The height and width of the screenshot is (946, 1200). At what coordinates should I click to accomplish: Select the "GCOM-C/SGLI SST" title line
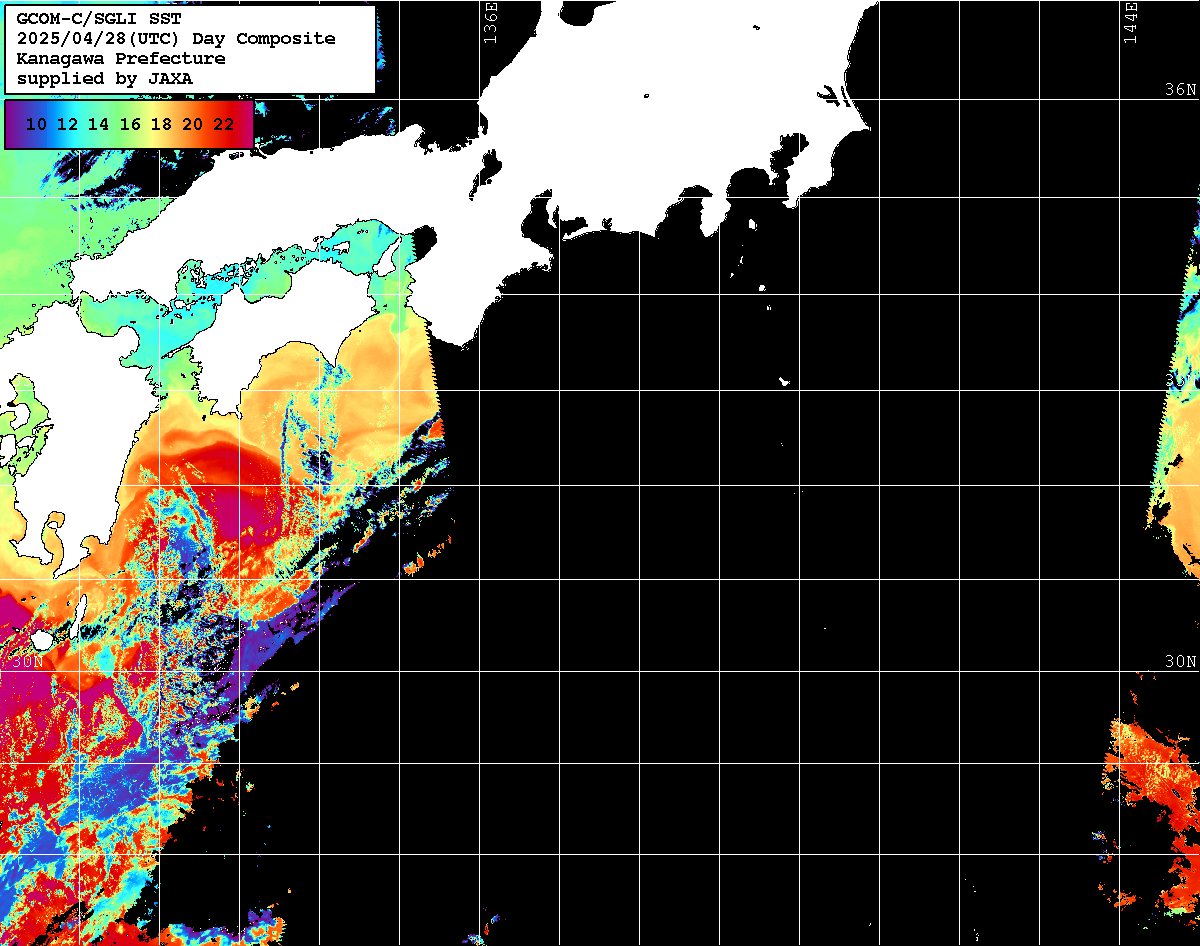99,19
